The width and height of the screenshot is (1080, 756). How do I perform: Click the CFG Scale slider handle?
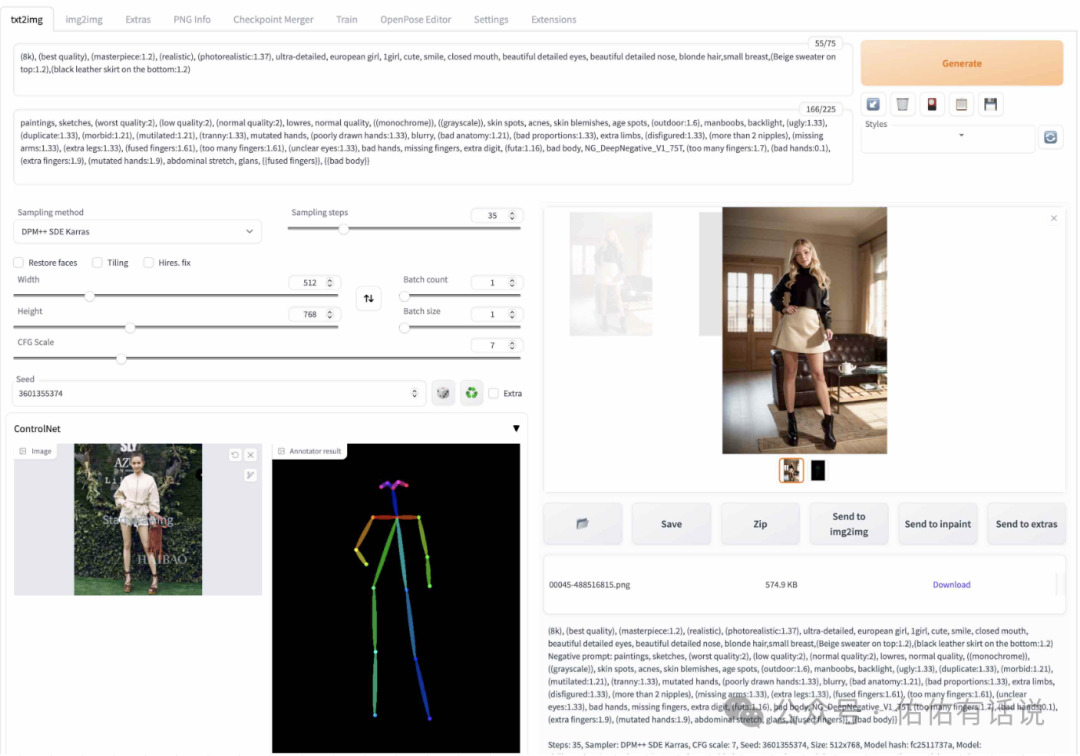(121, 359)
